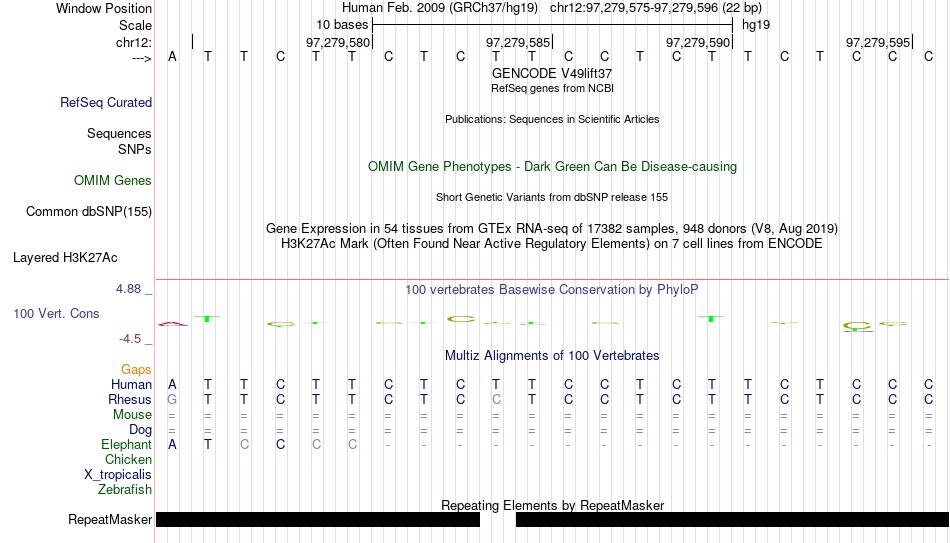Screen dimensions: 950x543
Task: Click the 10 bases scale bar label
Action: 342,25
